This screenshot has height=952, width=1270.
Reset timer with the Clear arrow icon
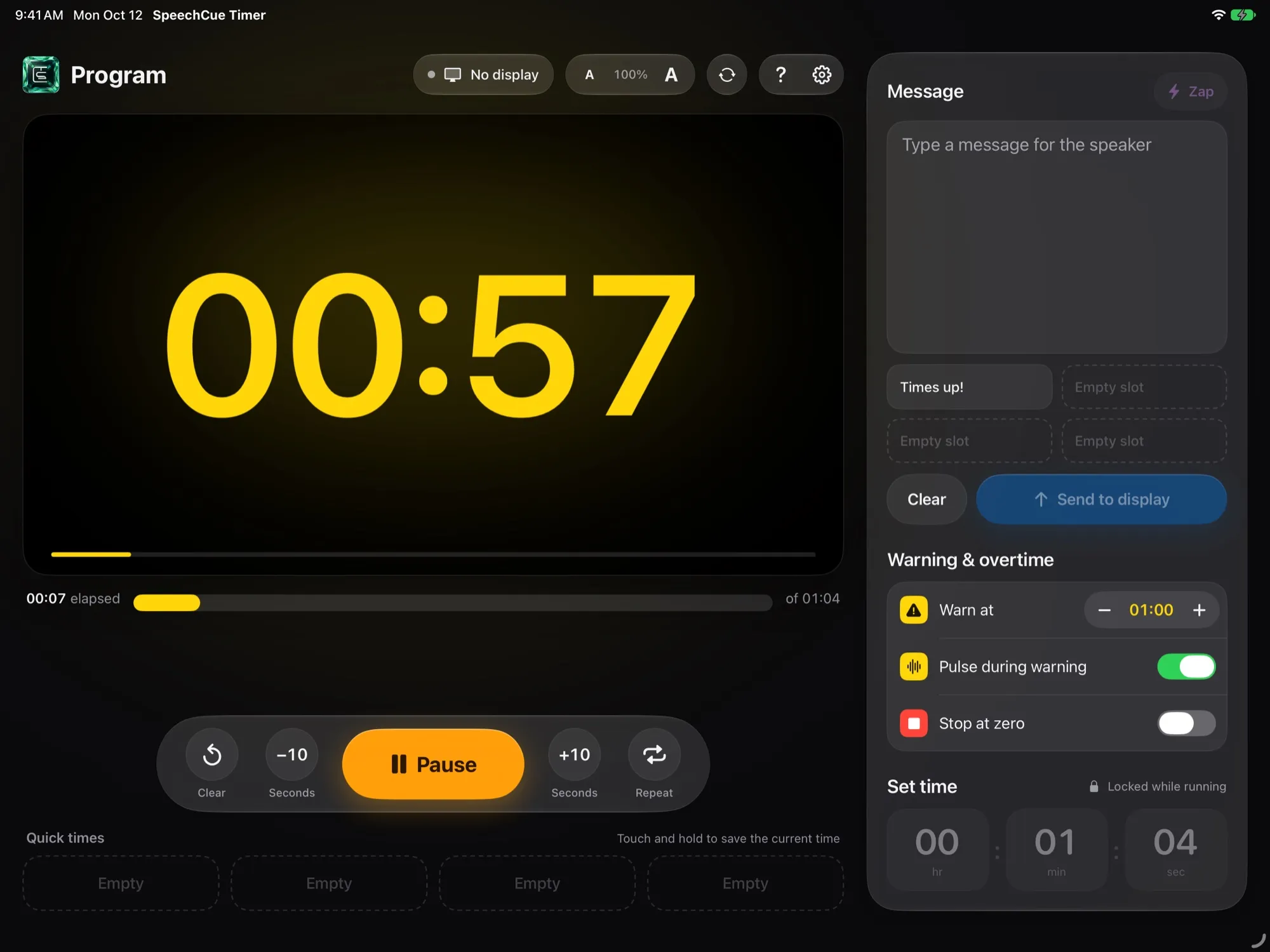pyautogui.click(x=211, y=754)
